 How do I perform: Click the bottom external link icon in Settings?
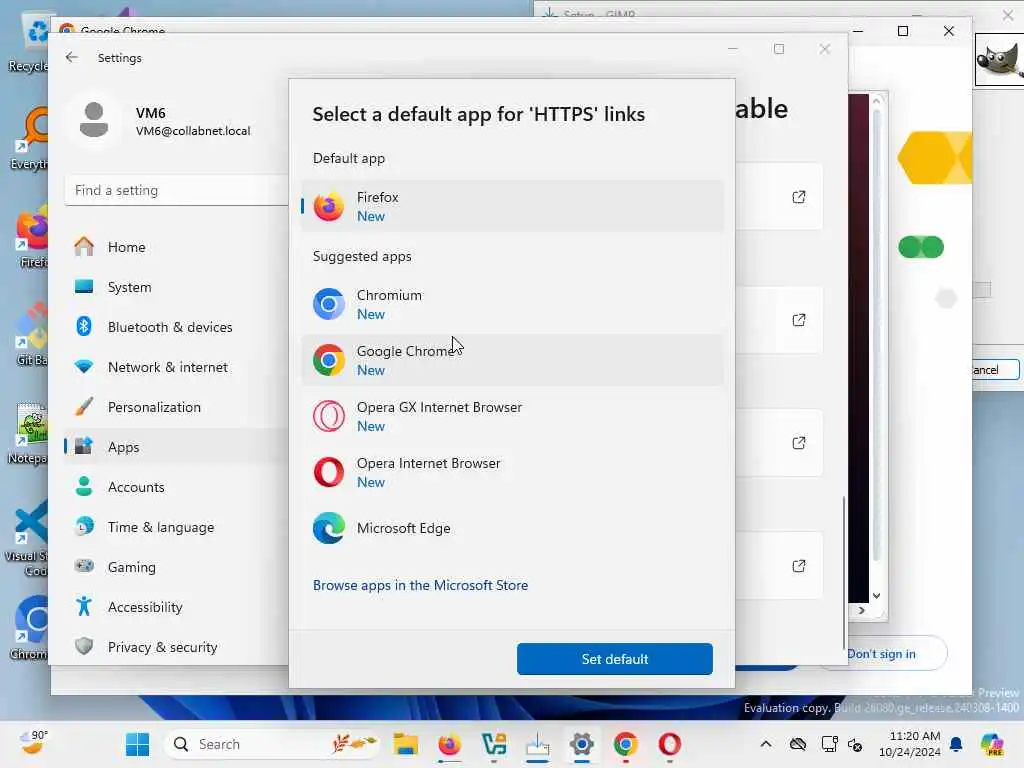(798, 566)
